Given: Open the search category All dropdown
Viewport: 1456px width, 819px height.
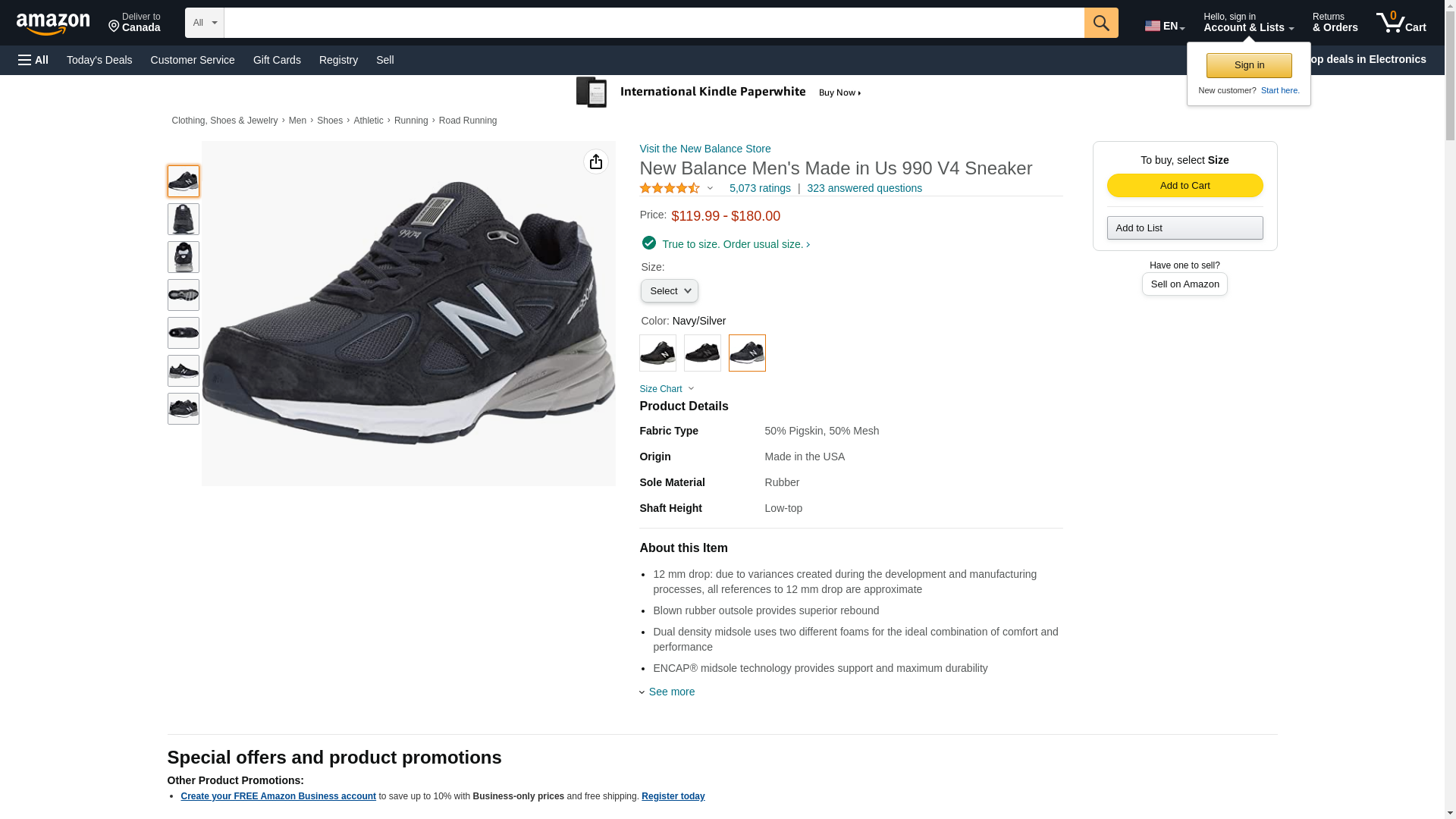Looking at the screenshot, I should [204, 23].
